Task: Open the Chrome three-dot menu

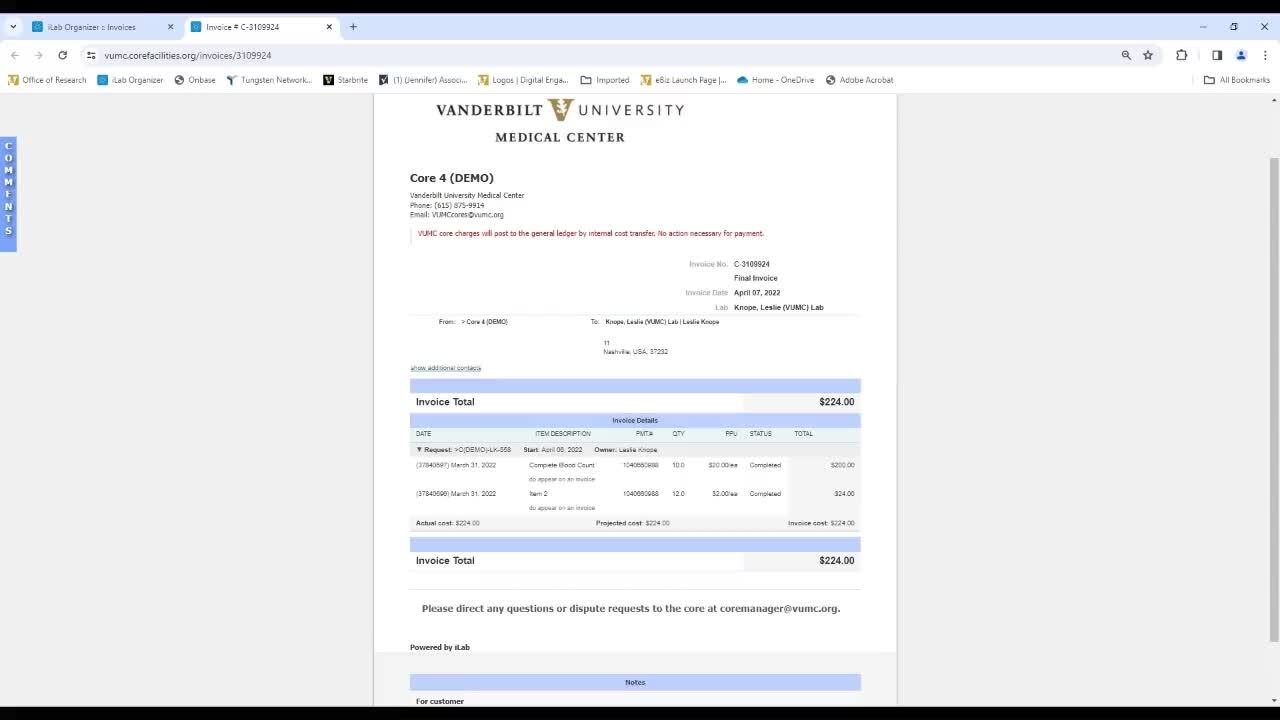Action: tap(1265, 55)
